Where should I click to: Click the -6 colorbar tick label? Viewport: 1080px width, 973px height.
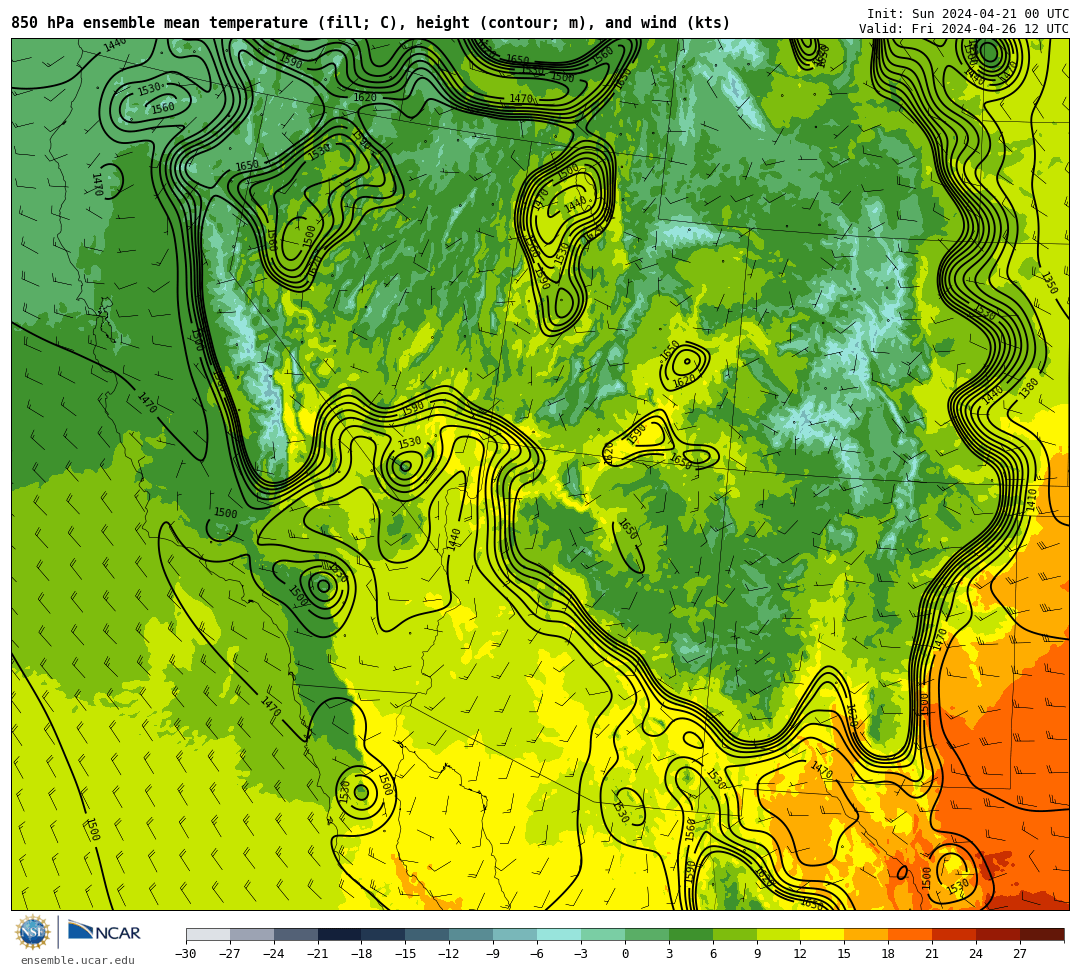[x=537, y=954]
